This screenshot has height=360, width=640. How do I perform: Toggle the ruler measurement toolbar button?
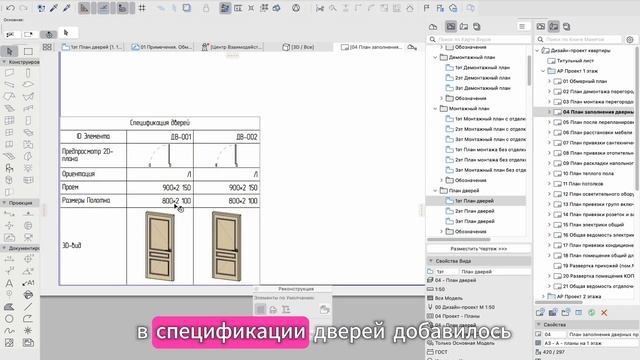(x=84, y=8)
